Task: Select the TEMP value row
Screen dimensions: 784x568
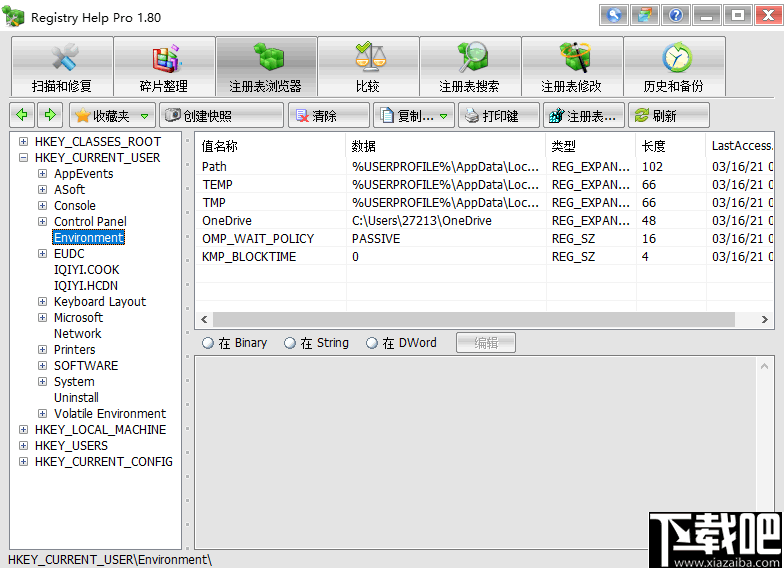Action: point(484,184)
